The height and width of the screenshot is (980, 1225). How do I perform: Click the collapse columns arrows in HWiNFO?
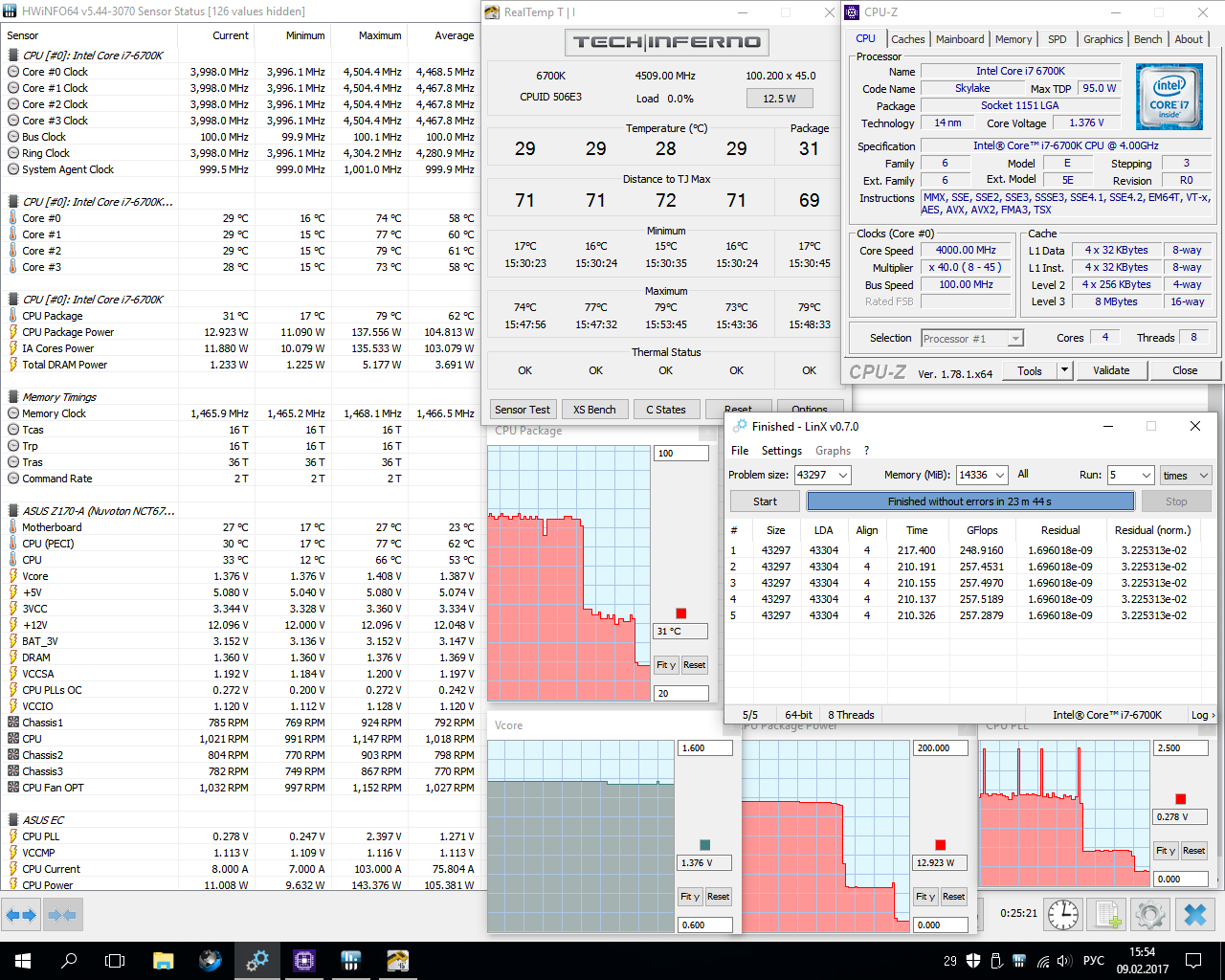(61, 915)
